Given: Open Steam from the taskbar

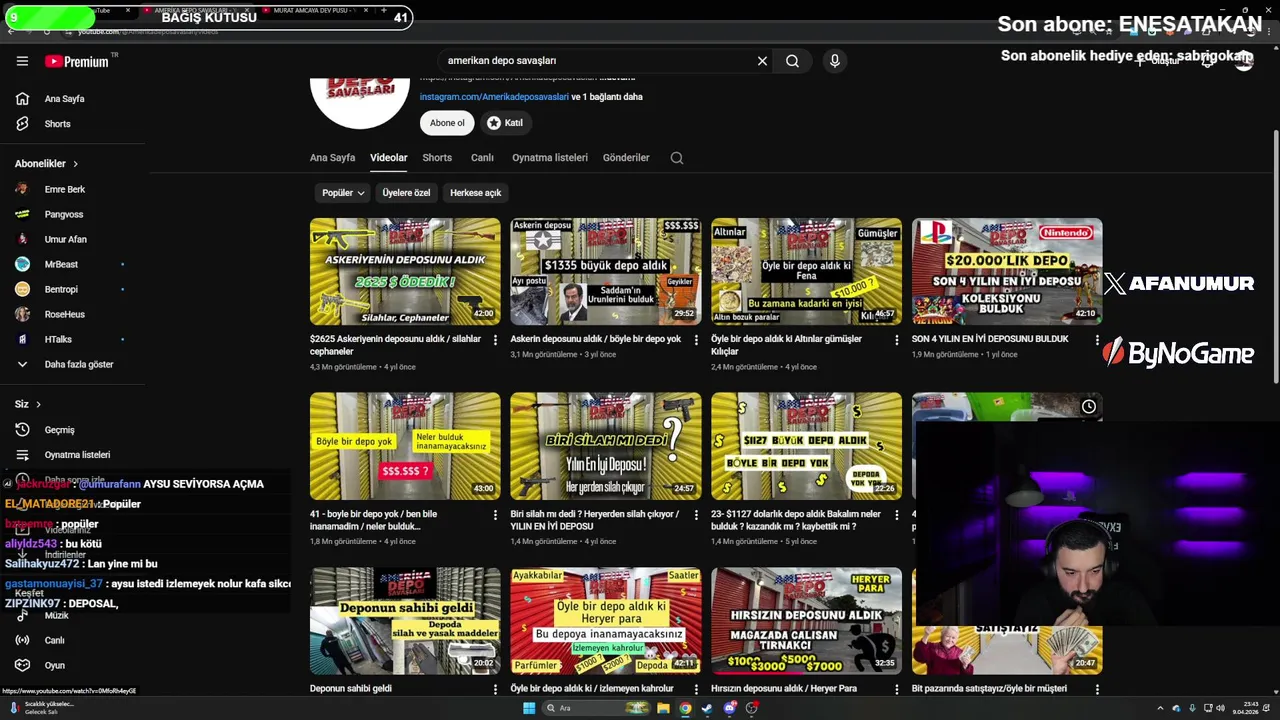Looking at the screenshot, I should coord(707,708).
